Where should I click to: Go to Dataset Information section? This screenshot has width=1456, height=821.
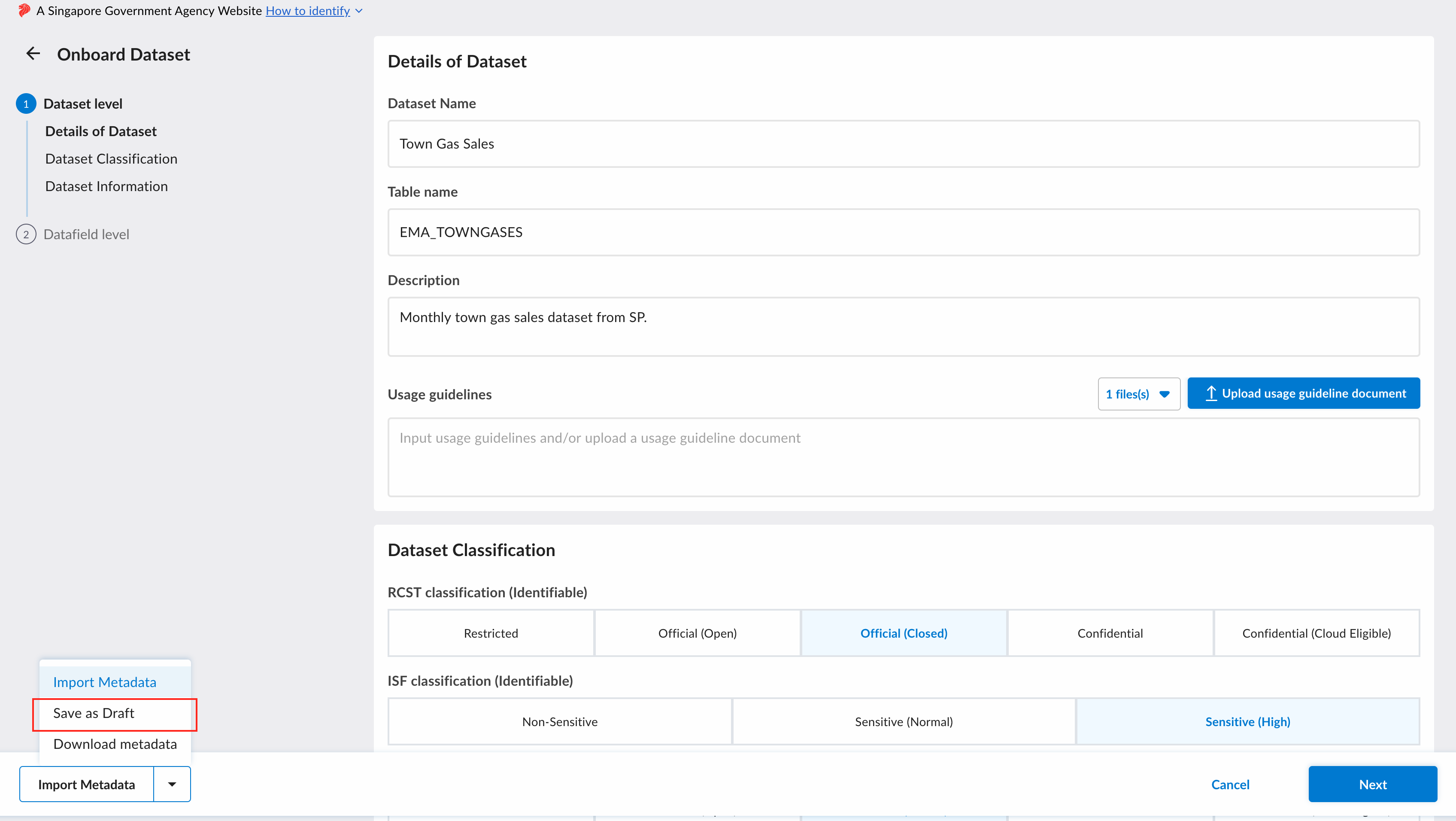click(x=106, y=186)
